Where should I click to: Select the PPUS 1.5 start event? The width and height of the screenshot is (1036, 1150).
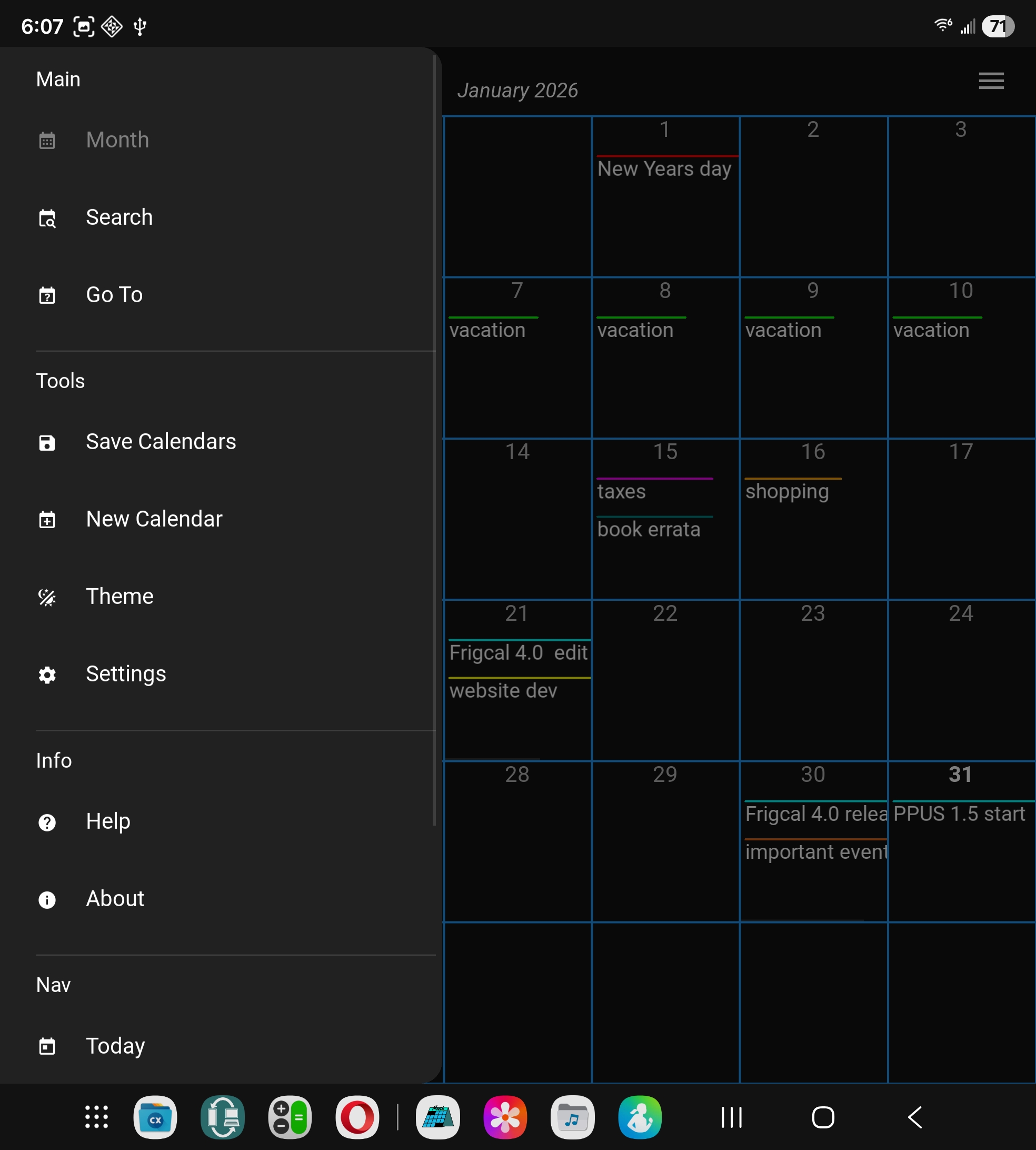click(959, 814)
